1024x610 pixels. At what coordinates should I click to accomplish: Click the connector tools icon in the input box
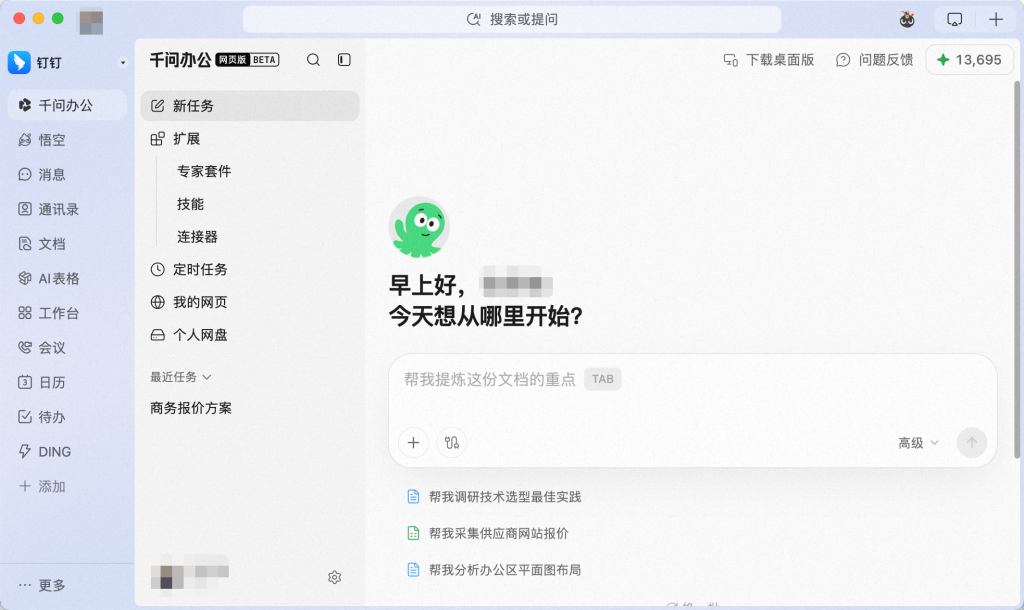tap(452, 443)
